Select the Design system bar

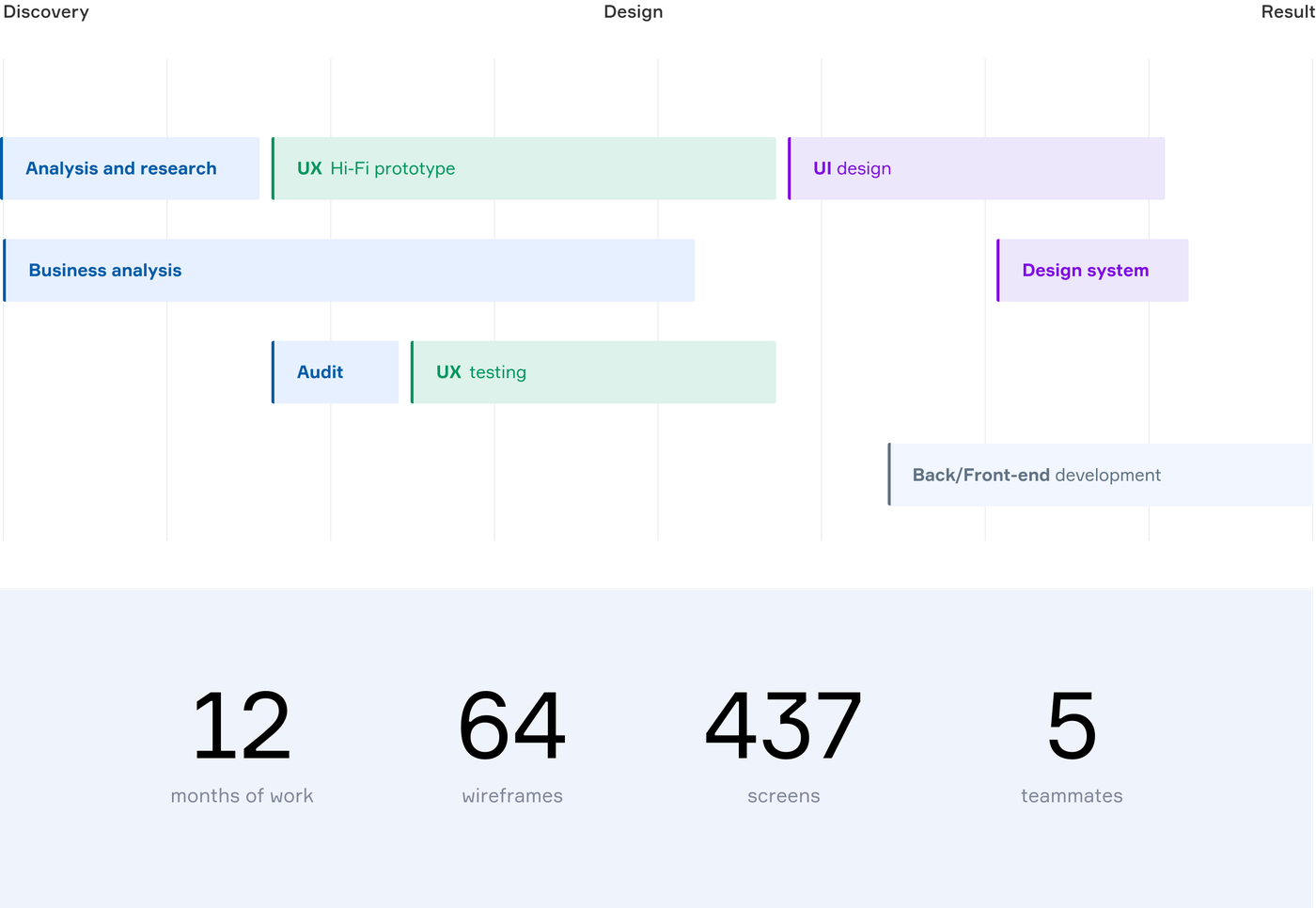[1092, 271]
